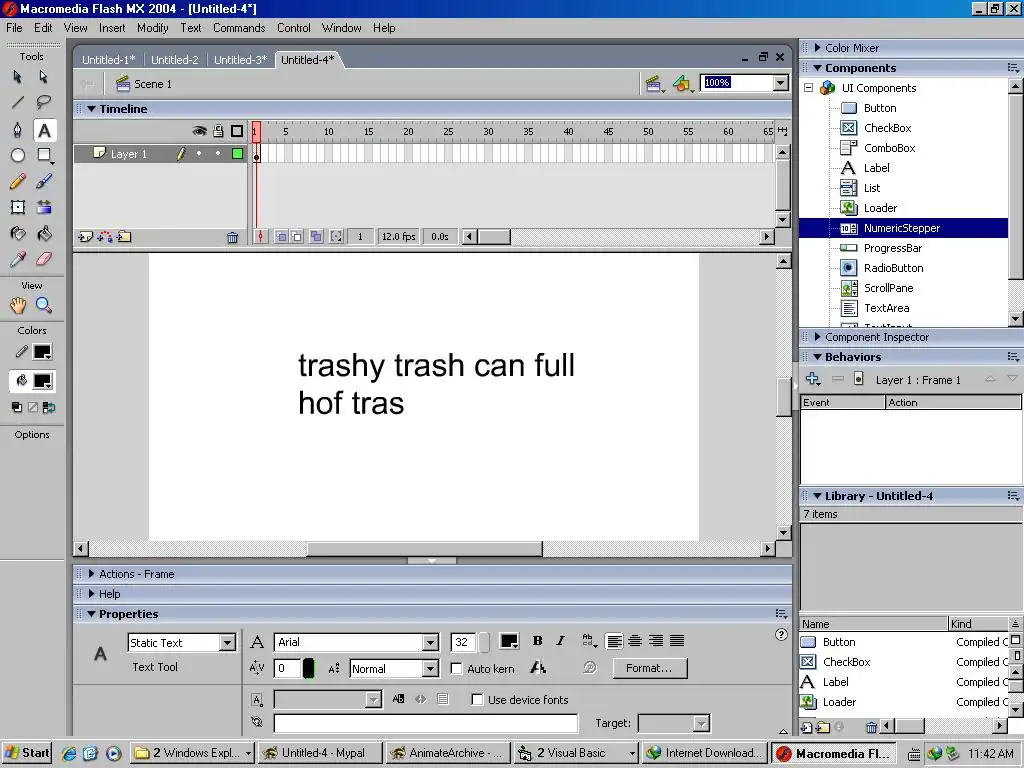The image size is (1024, 768).
Task: Toggle show/hide all layers eye icon
Action: (199, 131)
